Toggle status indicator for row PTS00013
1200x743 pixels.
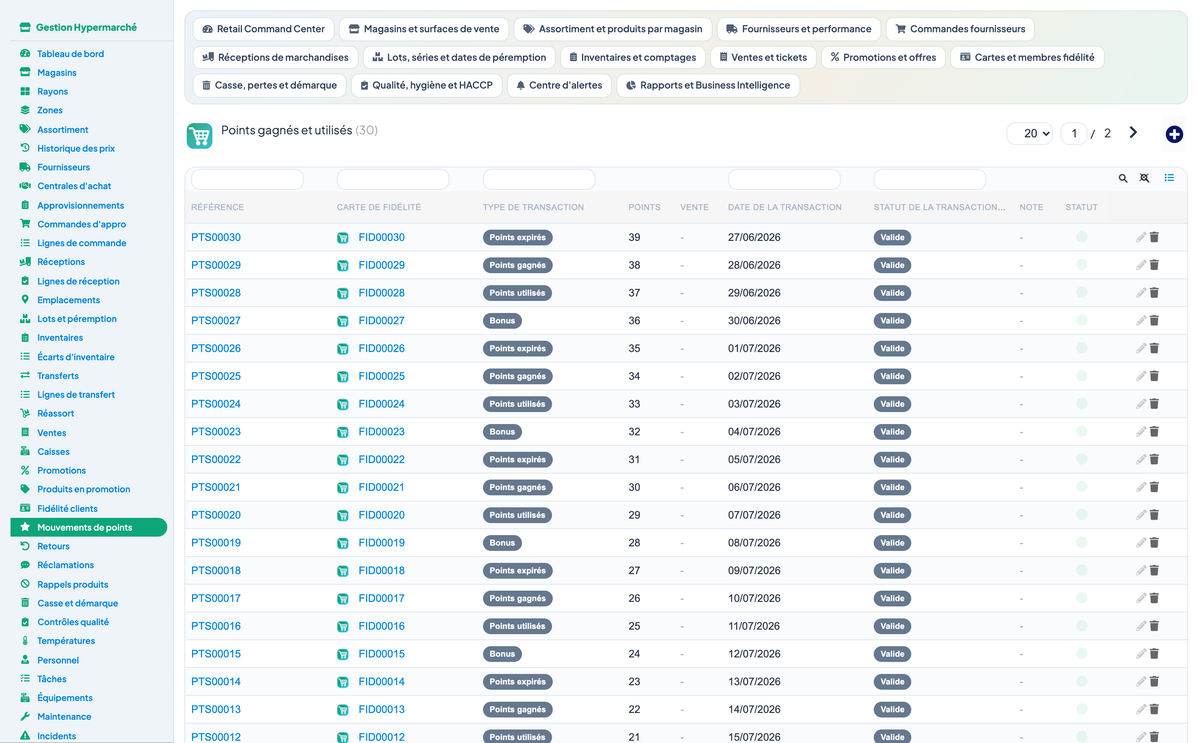pyautogui.click(x=1081, y=709)
